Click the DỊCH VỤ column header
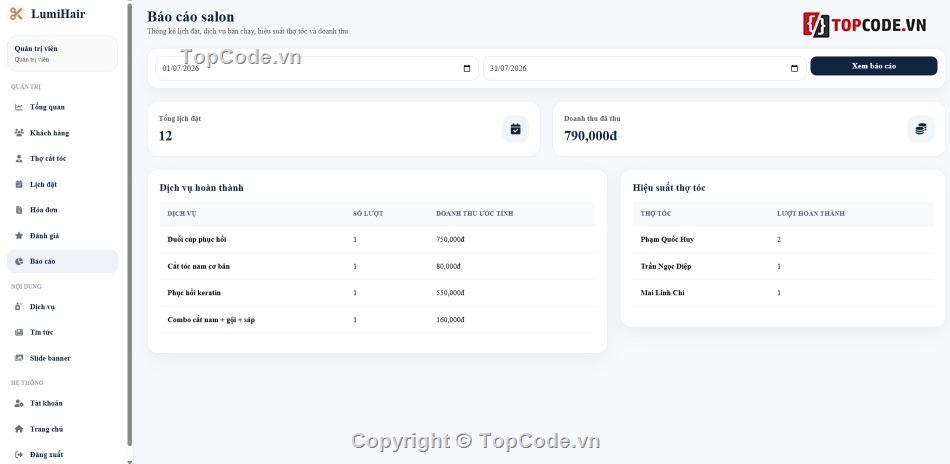The height and width of the screenshot is (464, 950). pos(182,214)
